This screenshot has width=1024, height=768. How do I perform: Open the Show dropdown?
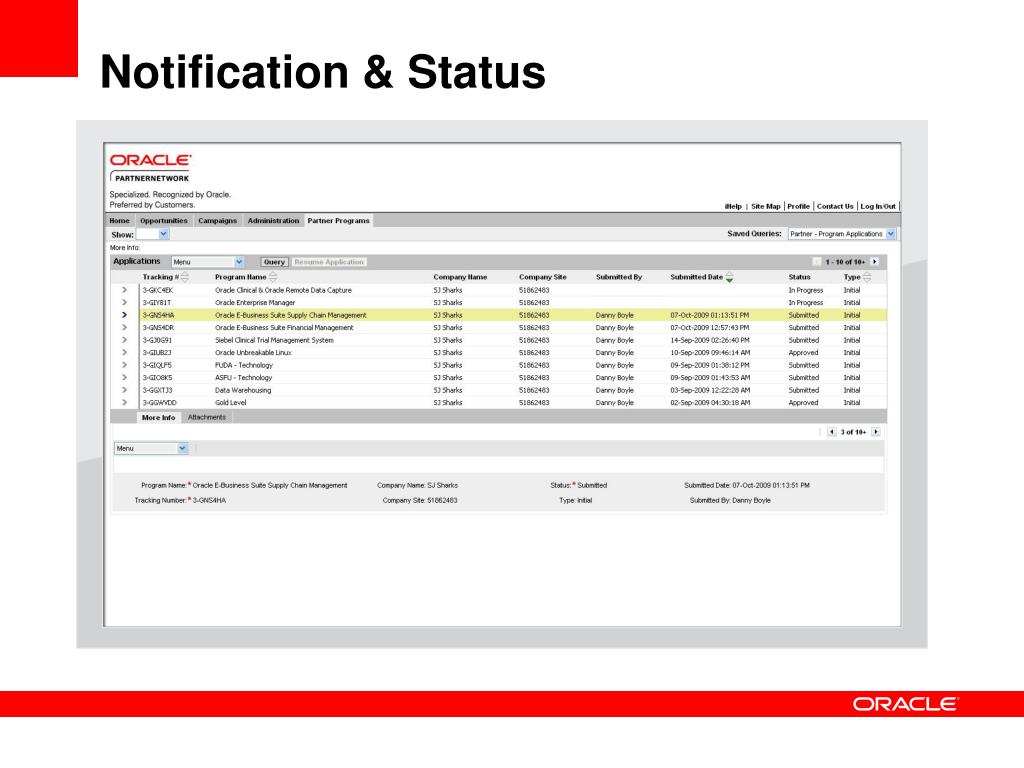(x=152, y=234)
